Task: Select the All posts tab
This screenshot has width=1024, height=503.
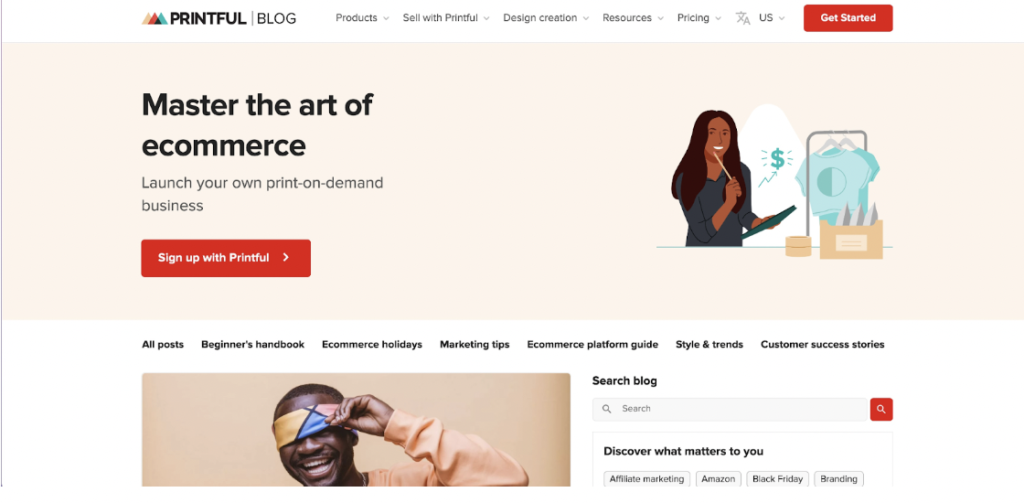Action: coord(163,344)
